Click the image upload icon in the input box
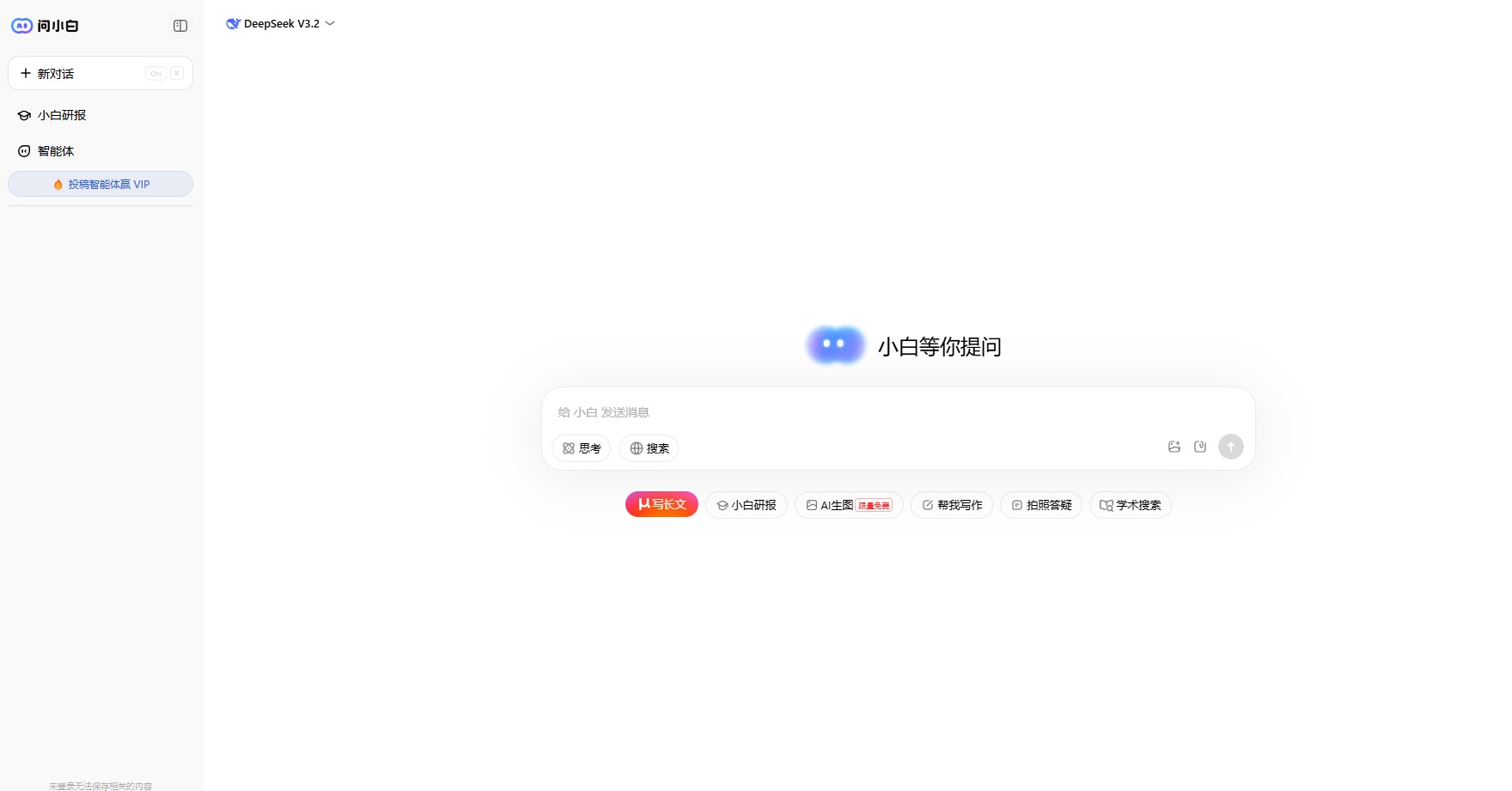This screenshot has height=791, width=1512. point(1174,447)
